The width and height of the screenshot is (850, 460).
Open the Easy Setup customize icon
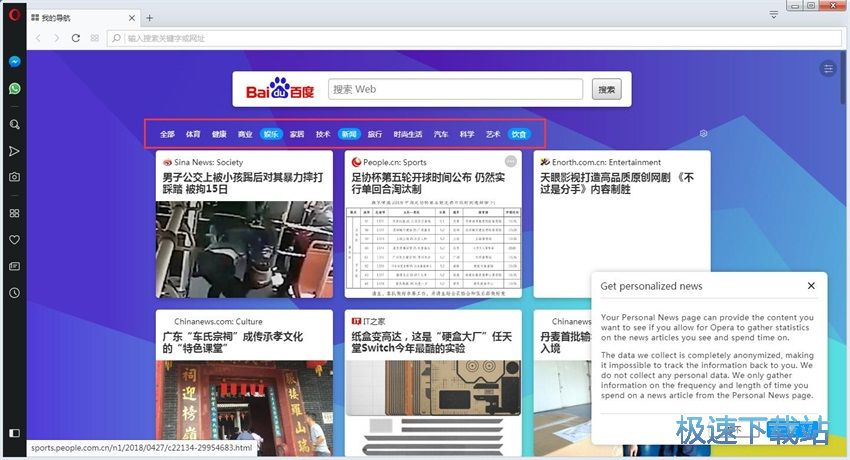[828, 69]
